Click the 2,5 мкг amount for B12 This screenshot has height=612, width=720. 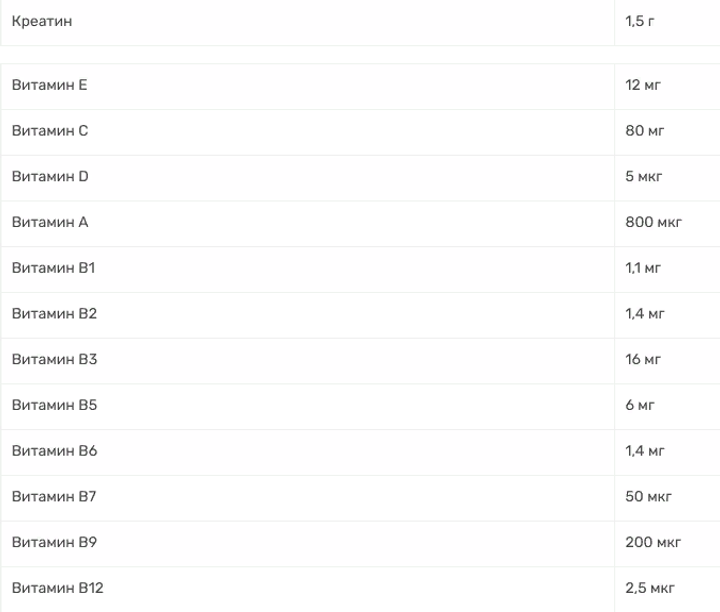coord(650,588)
